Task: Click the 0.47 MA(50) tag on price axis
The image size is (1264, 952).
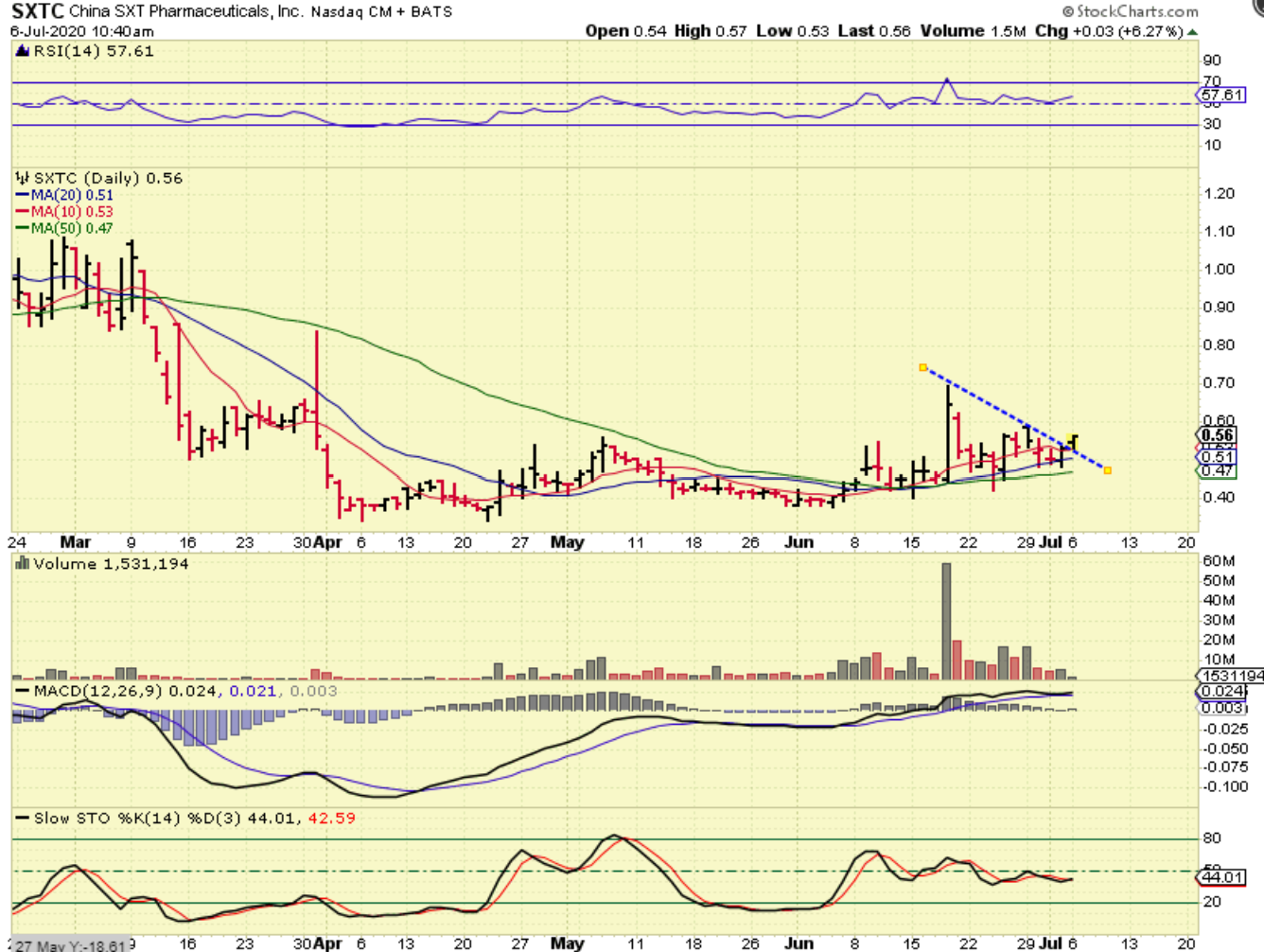Action: click(1218, 470)
